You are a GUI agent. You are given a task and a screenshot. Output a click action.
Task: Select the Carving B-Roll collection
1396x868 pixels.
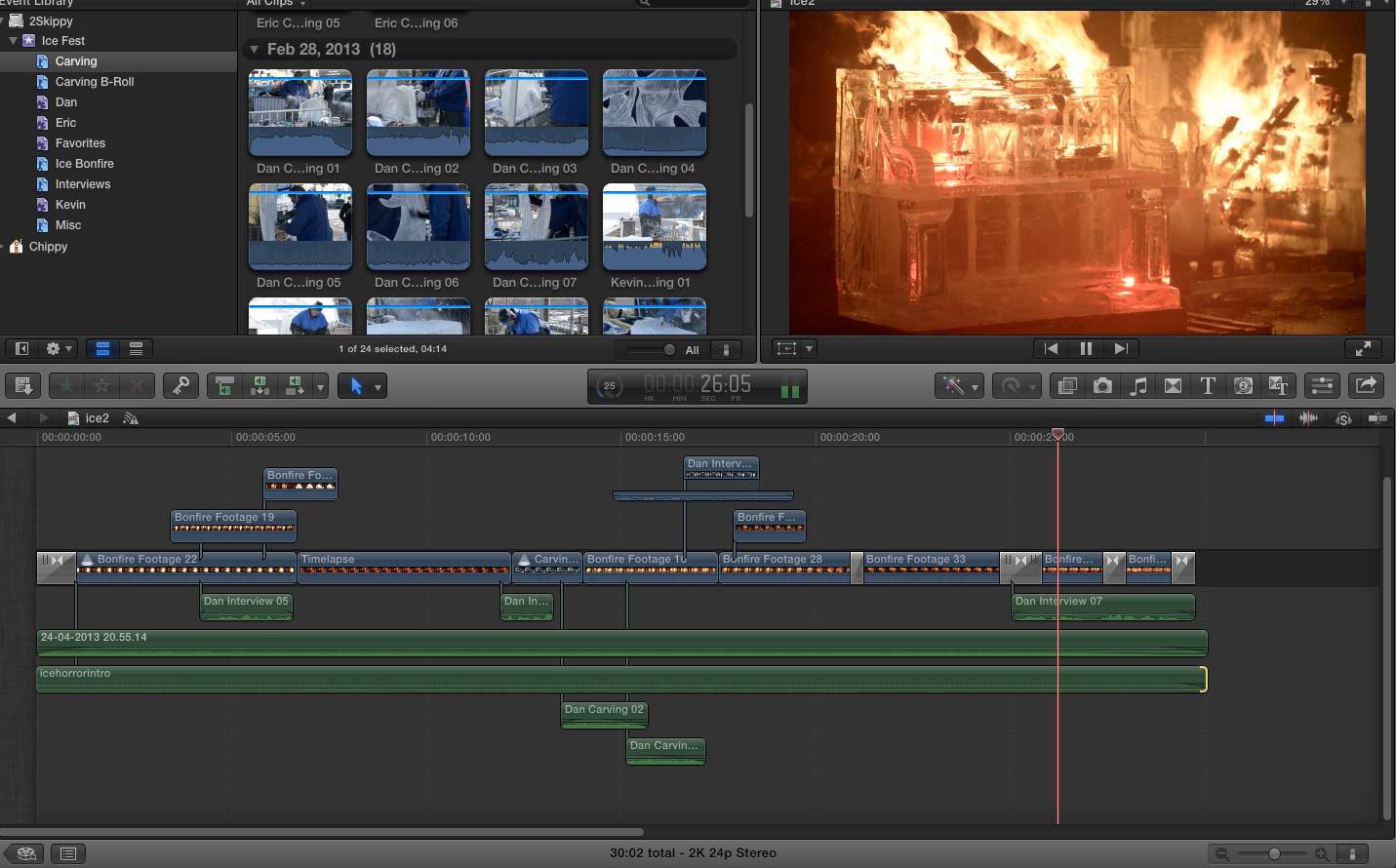point(95,82)
